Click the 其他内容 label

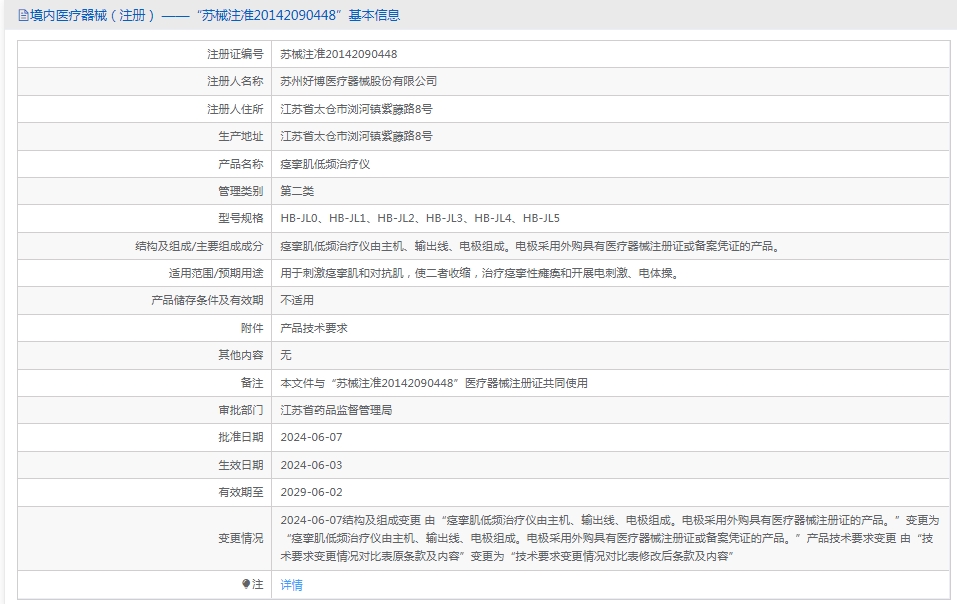pos(240,355)
